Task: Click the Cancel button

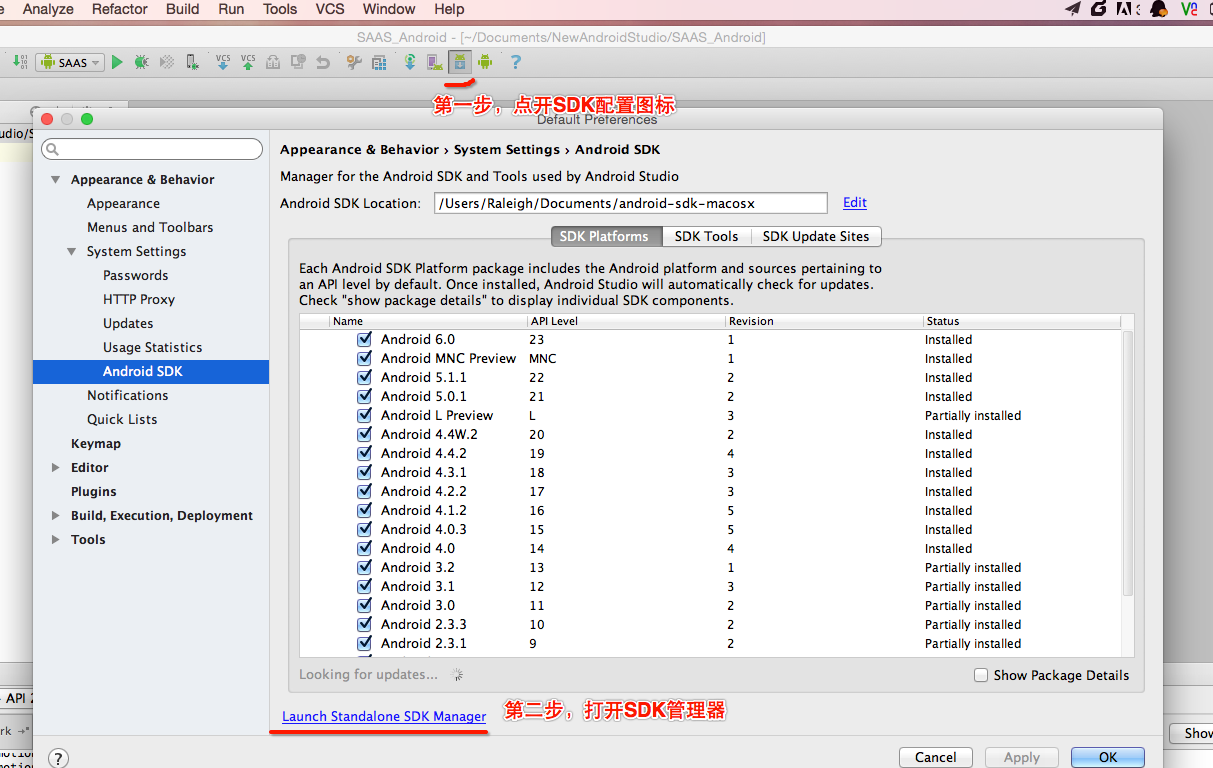Action: 936,757
